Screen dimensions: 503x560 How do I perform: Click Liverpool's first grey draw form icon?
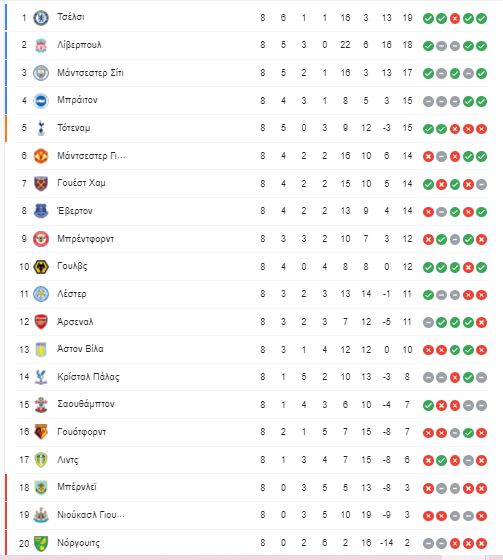[x=442, y=46]
